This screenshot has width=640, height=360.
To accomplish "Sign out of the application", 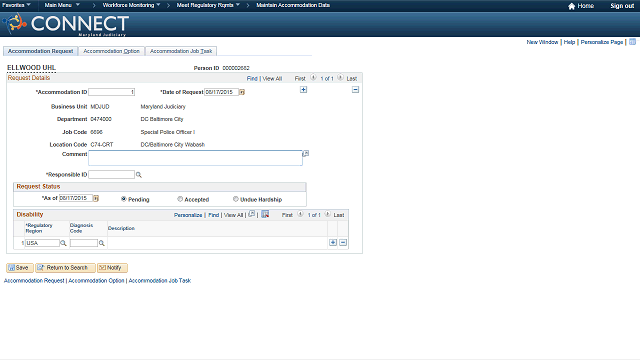I will (x=622, y=6).
